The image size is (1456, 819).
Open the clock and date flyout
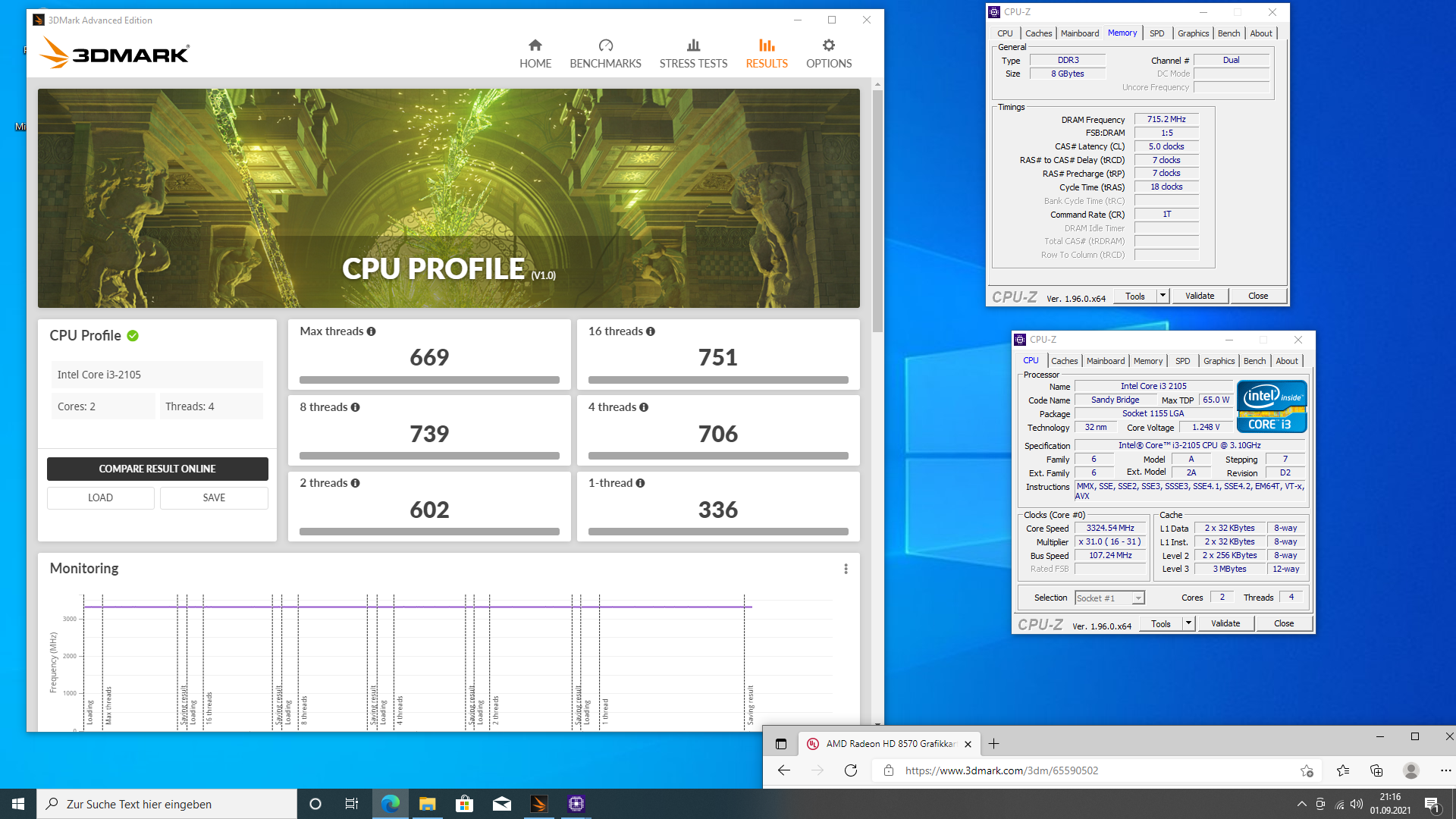(x=1390, y=804)
